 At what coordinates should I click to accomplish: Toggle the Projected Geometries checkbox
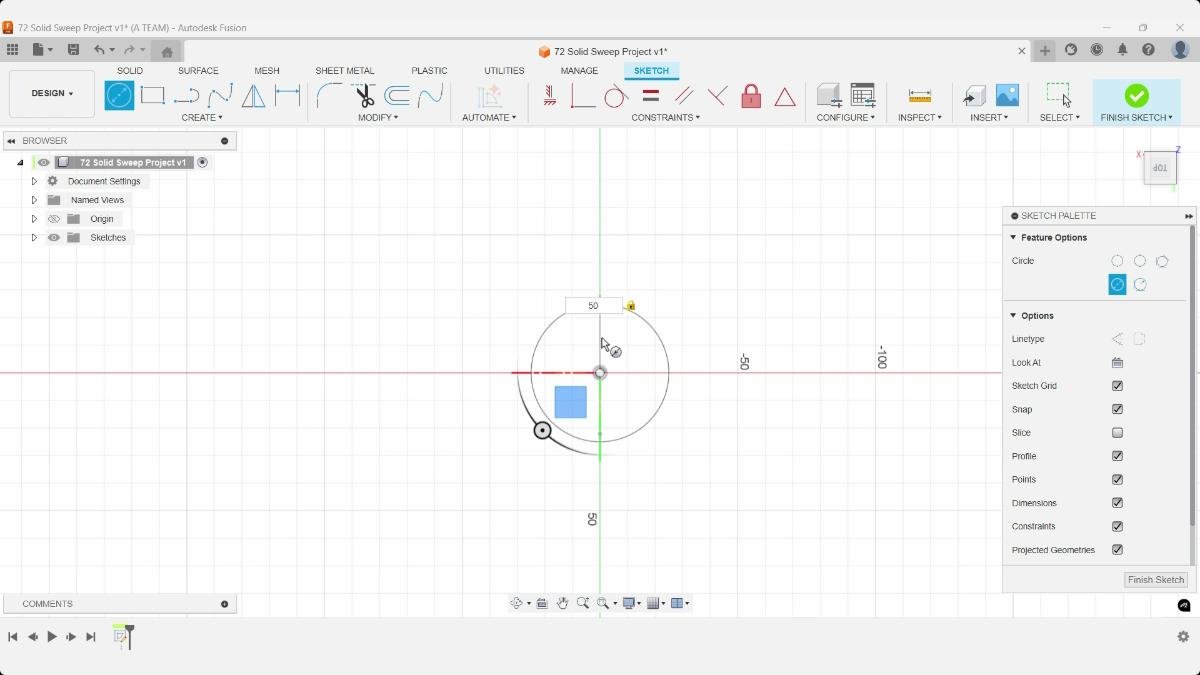tap(1117, 550)
